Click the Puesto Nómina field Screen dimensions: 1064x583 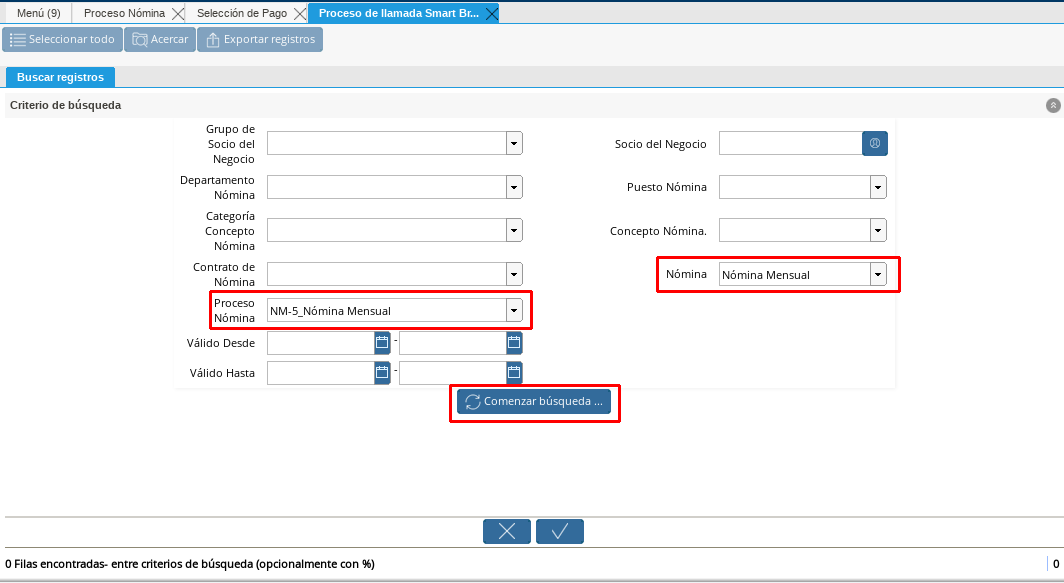795,187
